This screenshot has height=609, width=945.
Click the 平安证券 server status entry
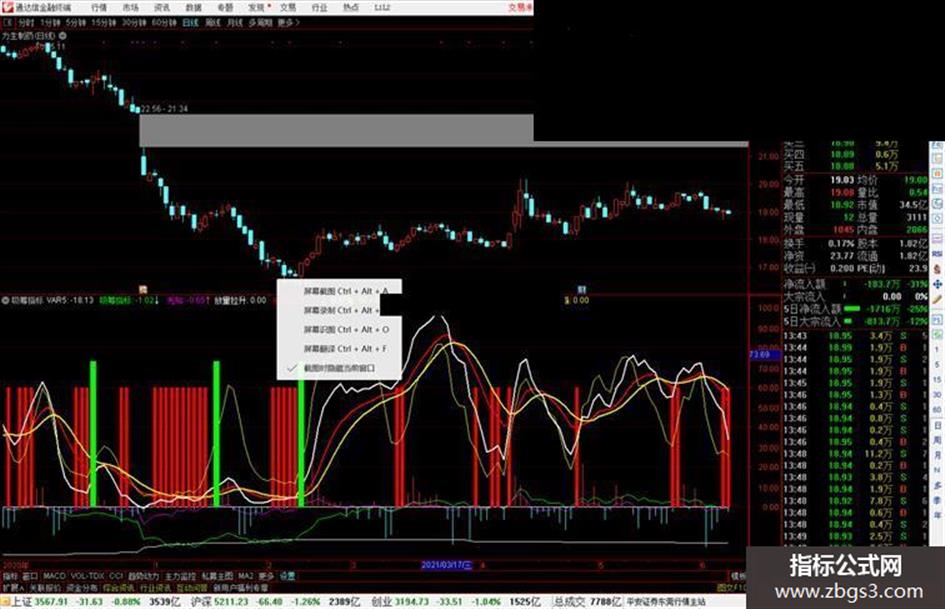(x=665, y=602)
